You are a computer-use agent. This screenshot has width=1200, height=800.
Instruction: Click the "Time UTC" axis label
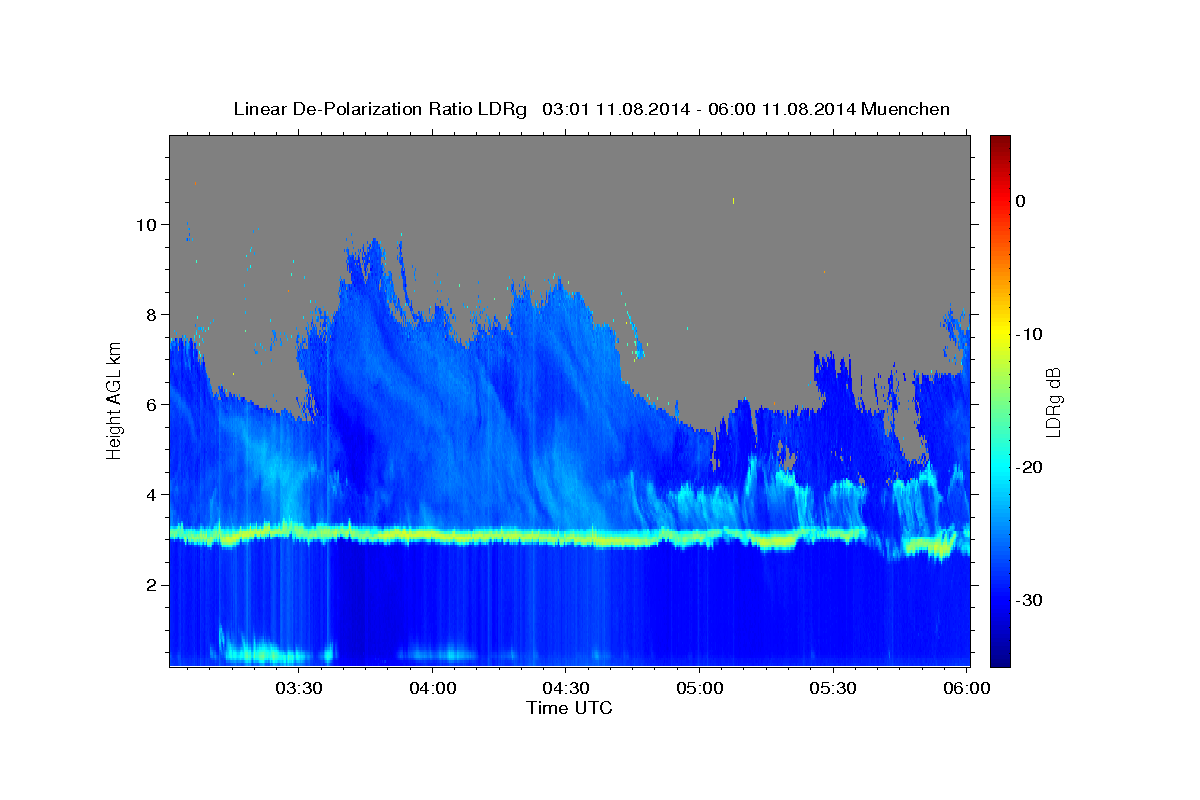pyautogui.click(x=569, y=708)
